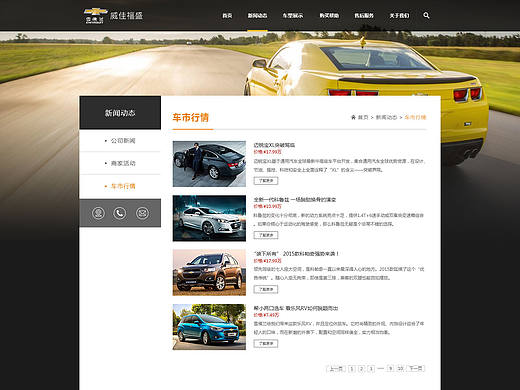Click the sidebar phone contact icon

(x=120, y=213)
